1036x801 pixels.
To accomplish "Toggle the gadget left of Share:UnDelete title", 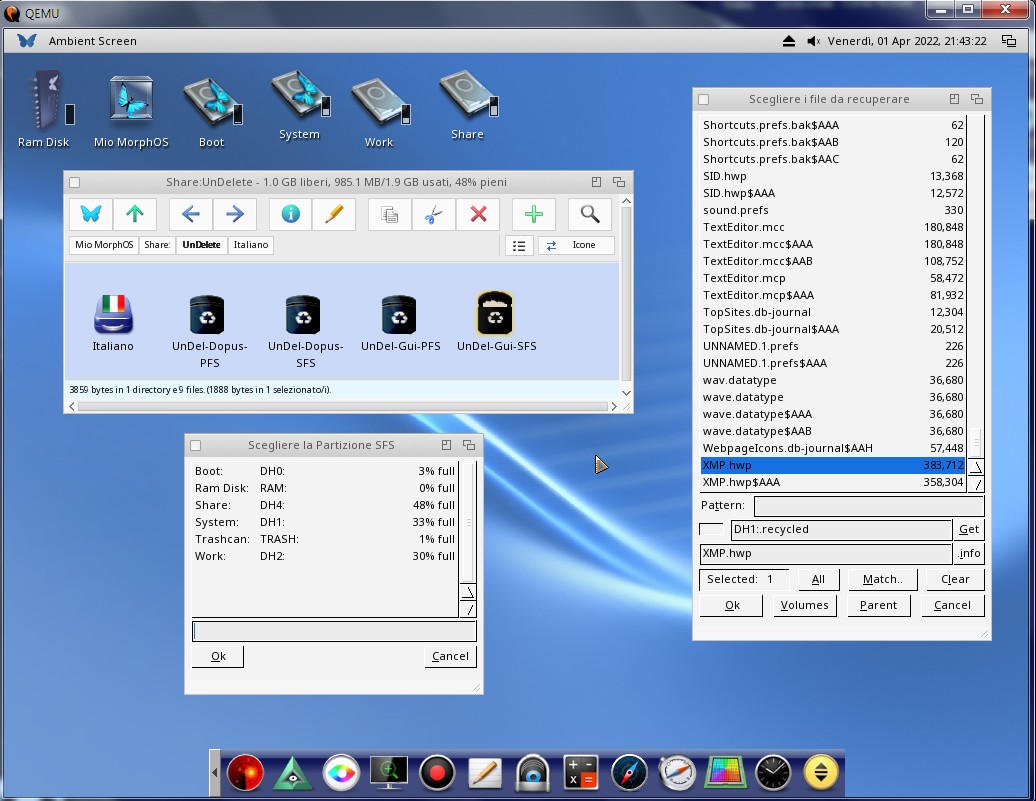I will [75, 182].
